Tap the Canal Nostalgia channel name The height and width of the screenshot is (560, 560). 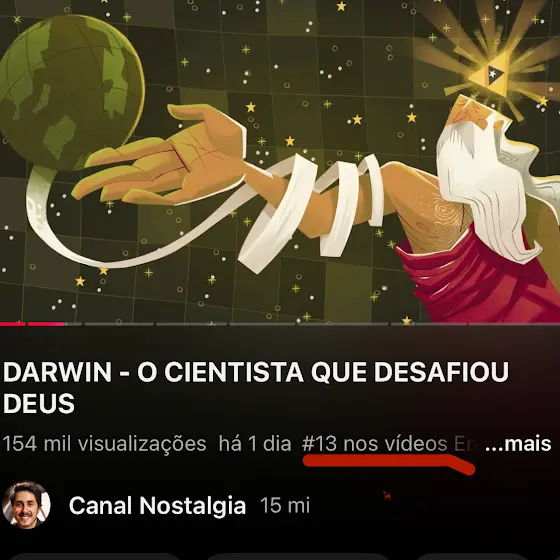158,505
